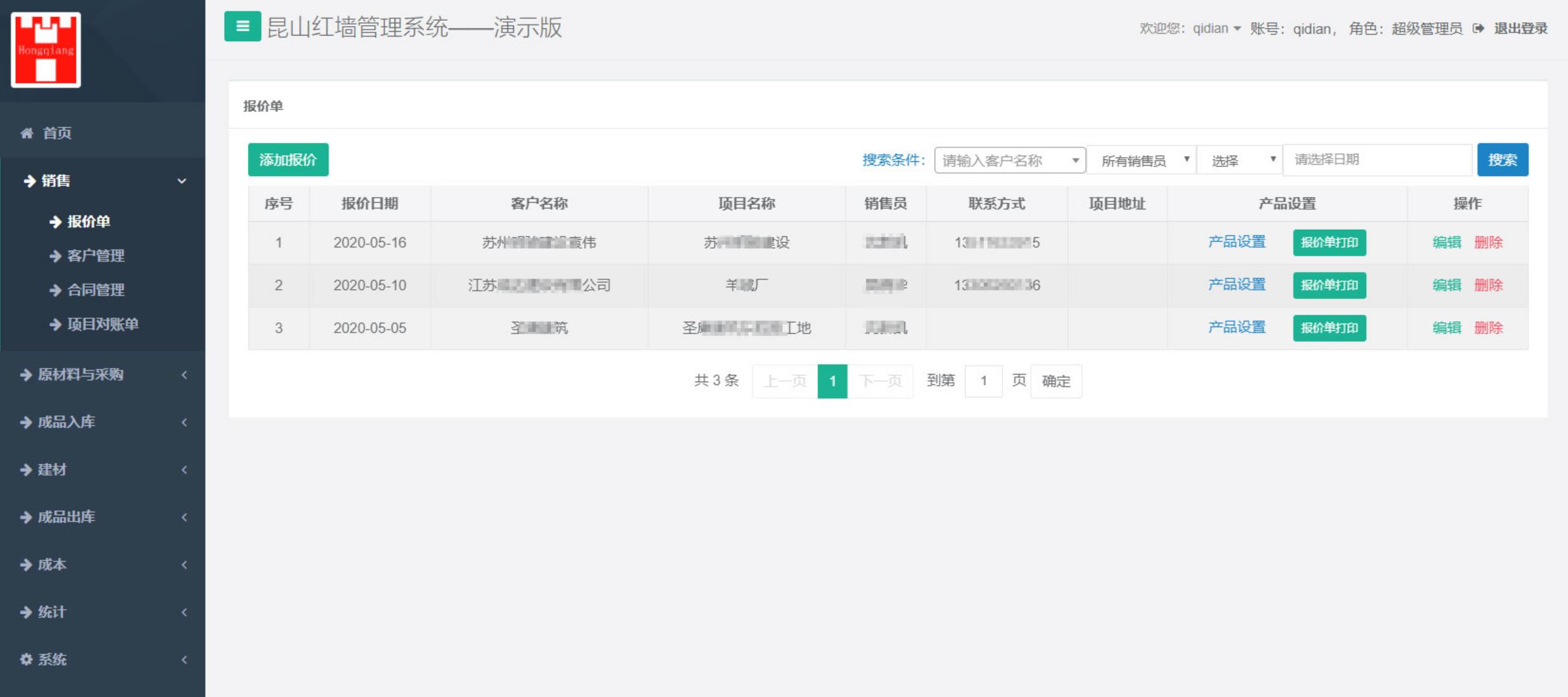
Task: Click the gear icon beside 系统
Action: click(x=26, y=659)
